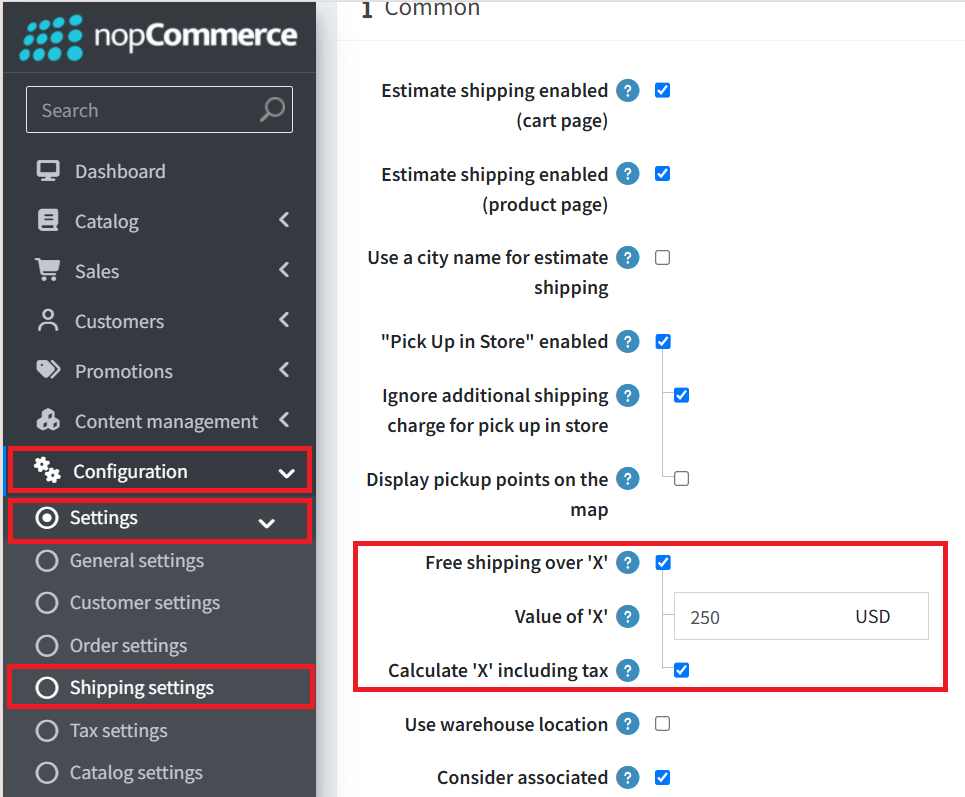Open Catalog settings
Screen dimensions: 965x797
click(136, 772)
